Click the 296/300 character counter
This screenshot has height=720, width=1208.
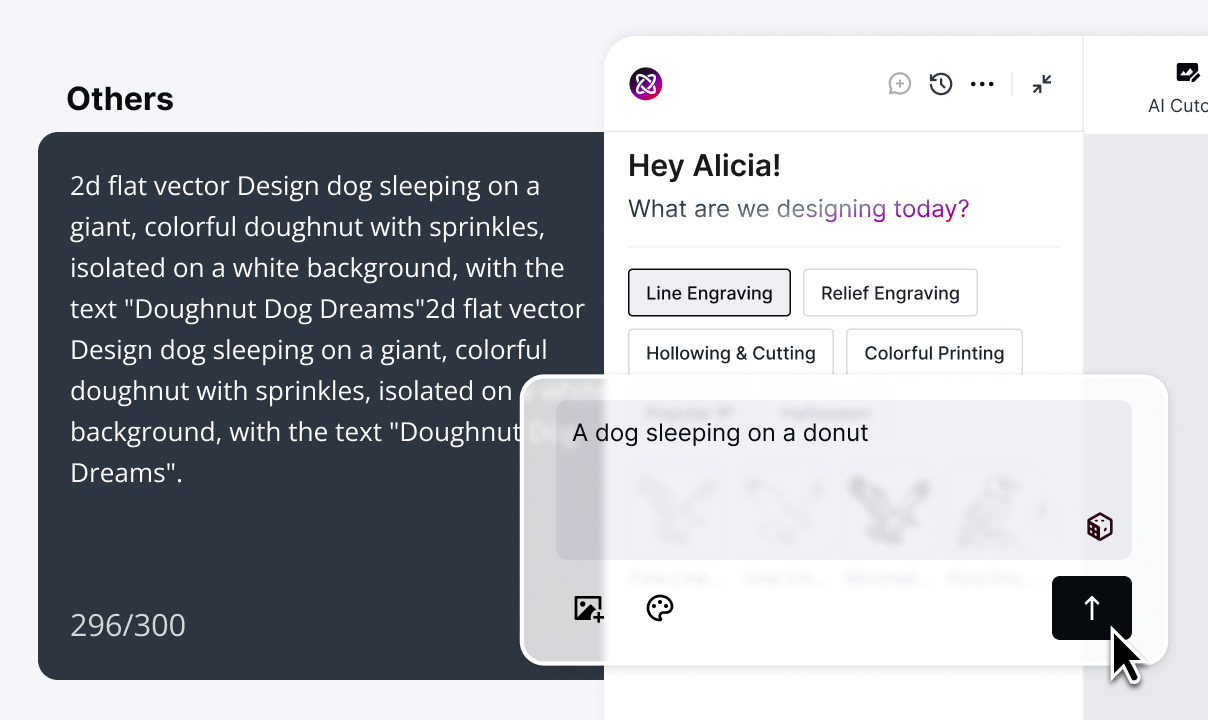(128, 625)
